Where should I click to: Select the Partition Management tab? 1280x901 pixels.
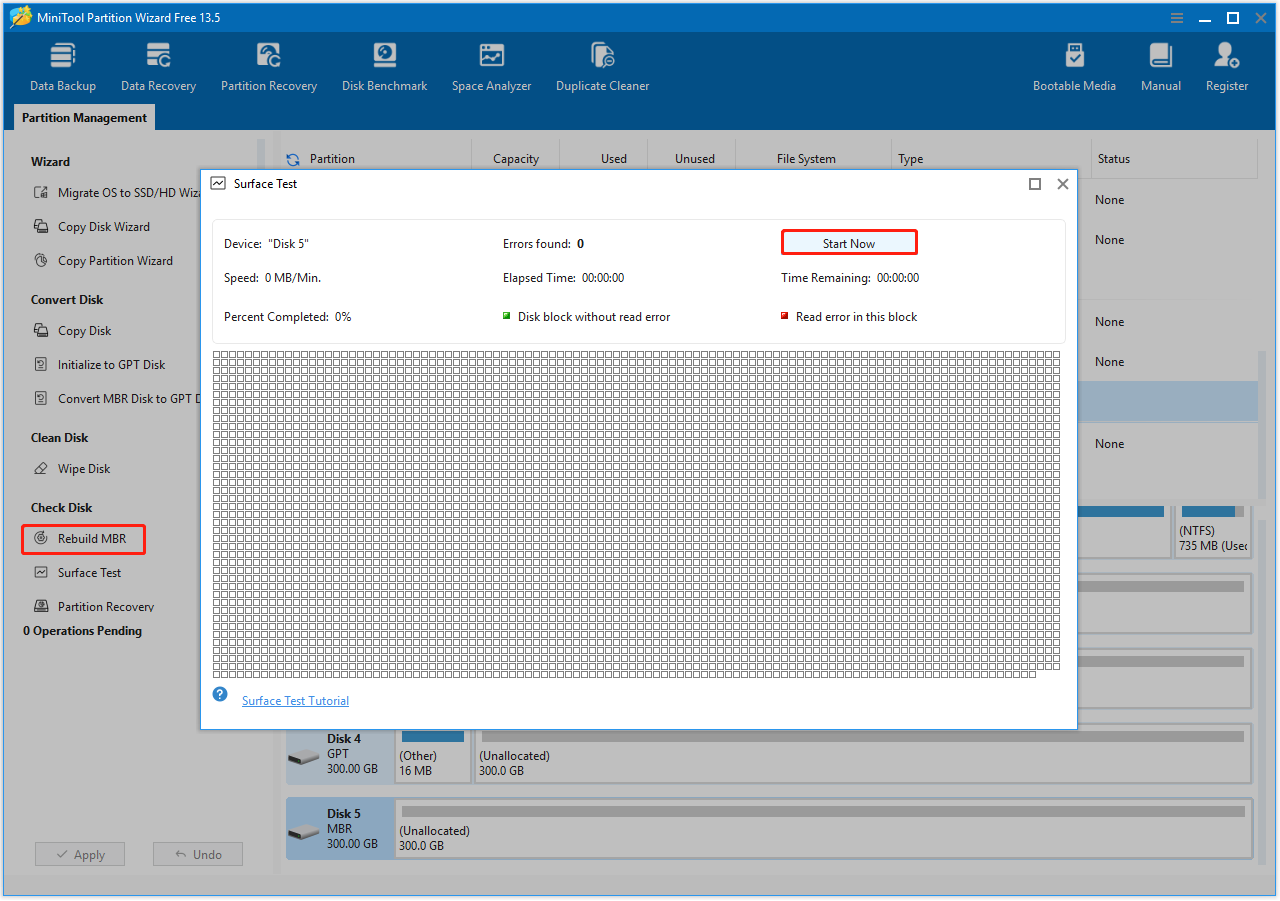83,117
